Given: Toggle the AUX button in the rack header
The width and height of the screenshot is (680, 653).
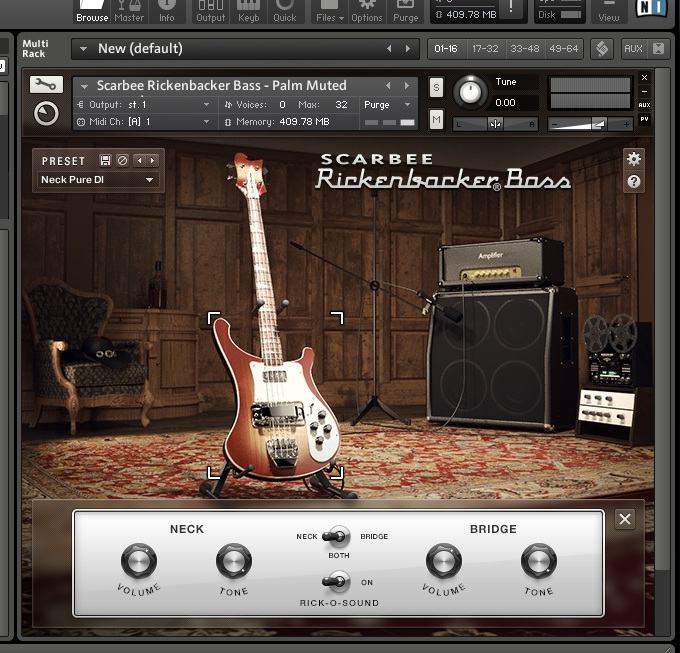Looking at the screenshot, I should coord(633,49).
